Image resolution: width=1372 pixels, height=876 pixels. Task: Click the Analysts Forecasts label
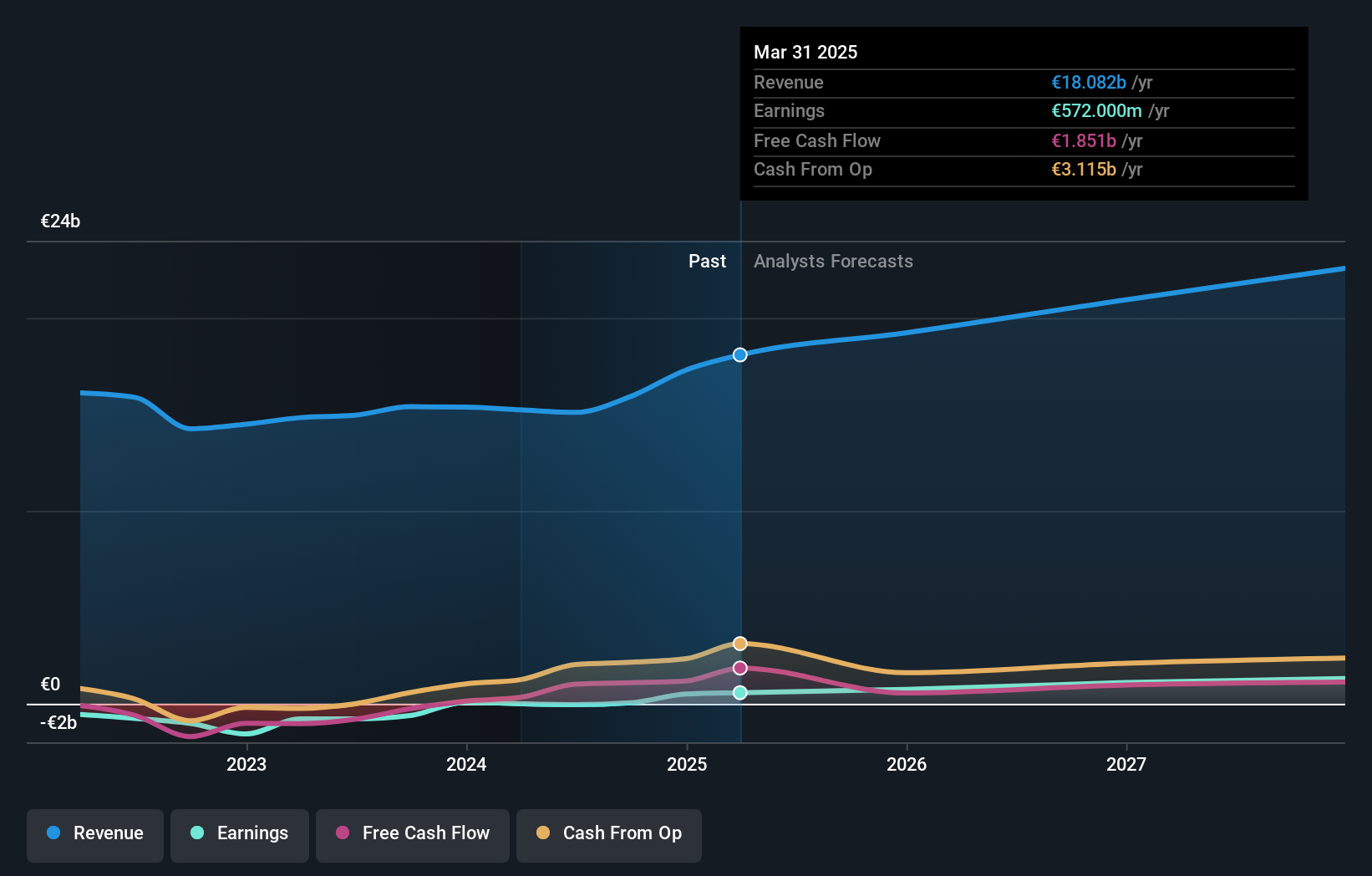[x=833, y=262]
